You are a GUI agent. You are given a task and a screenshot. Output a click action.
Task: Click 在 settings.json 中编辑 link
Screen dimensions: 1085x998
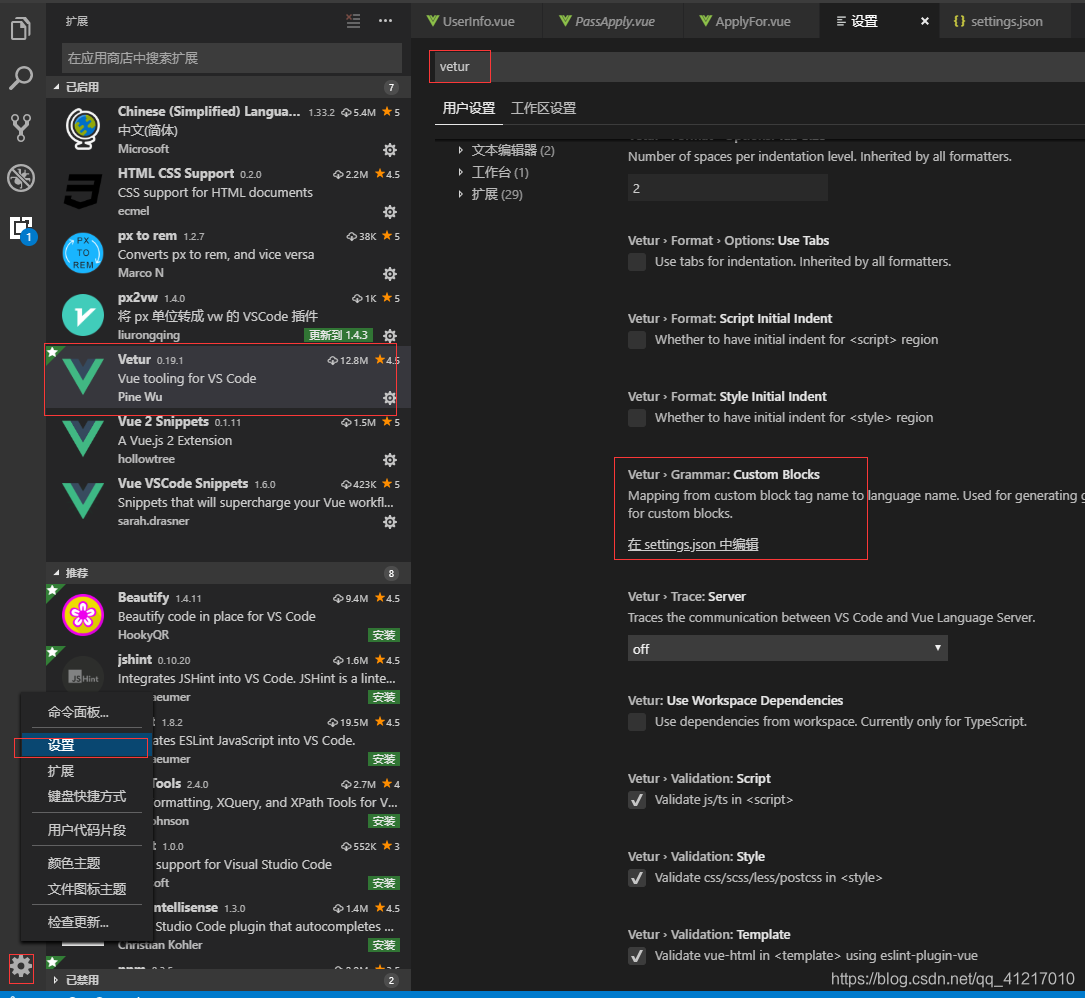tap(693, 545)
